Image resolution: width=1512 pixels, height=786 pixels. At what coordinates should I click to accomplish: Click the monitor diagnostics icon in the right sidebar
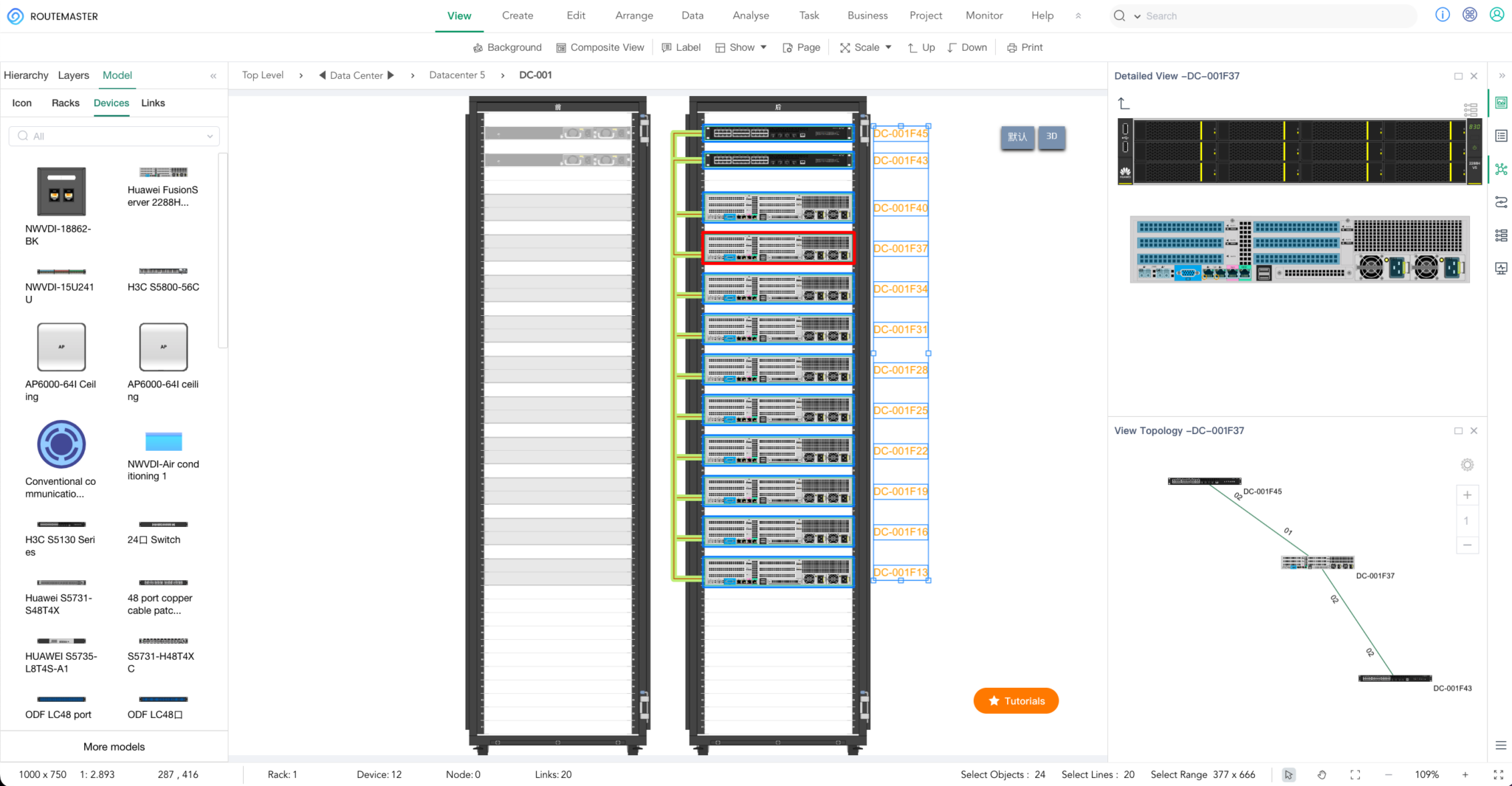tap(1501, 268)
